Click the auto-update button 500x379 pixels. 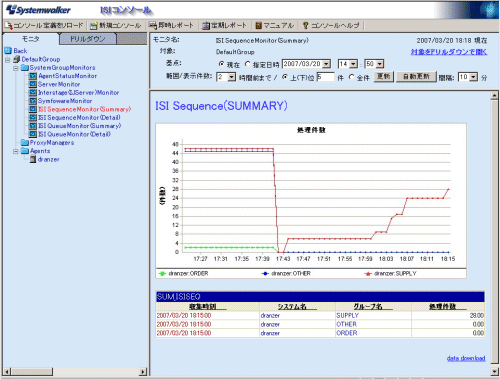coord(416,77)
